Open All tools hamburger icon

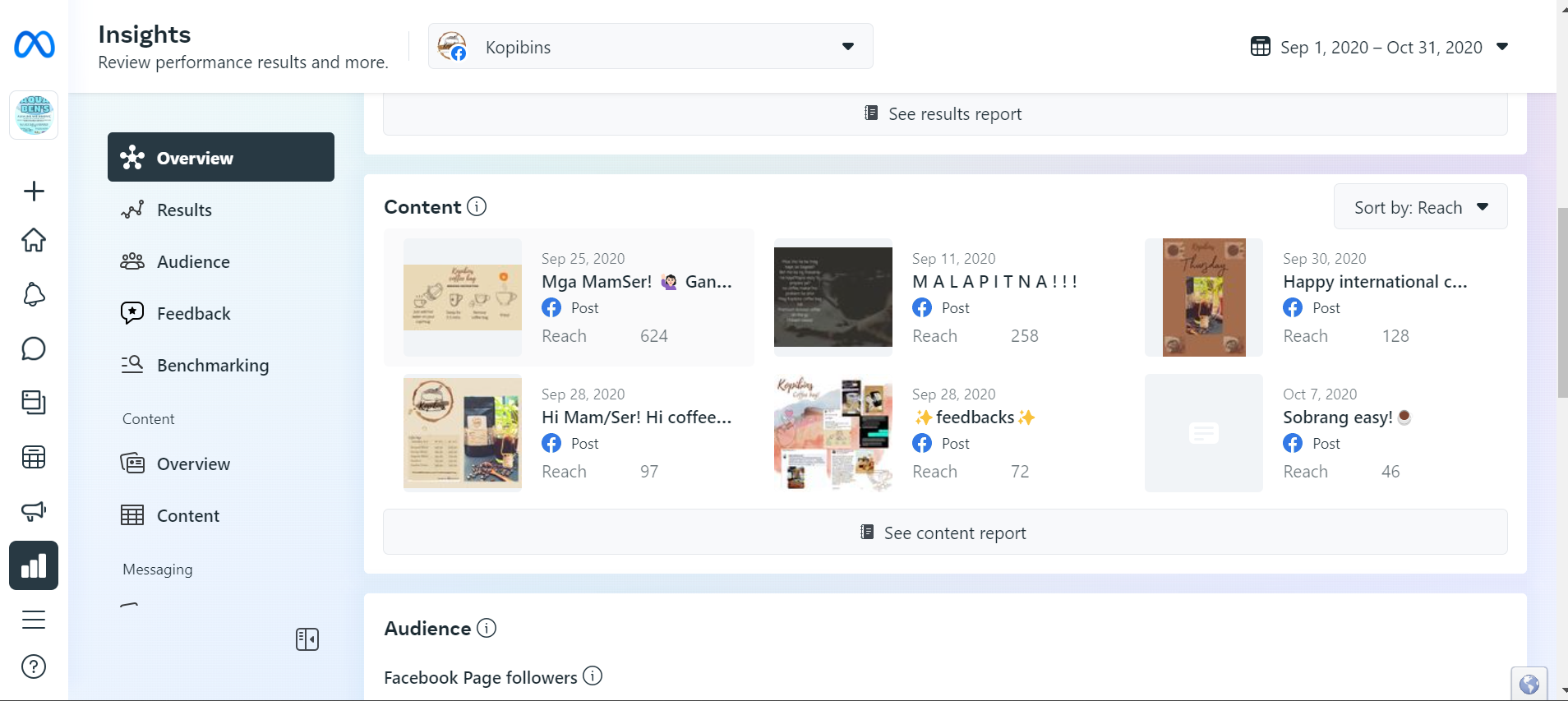(34, 620)
